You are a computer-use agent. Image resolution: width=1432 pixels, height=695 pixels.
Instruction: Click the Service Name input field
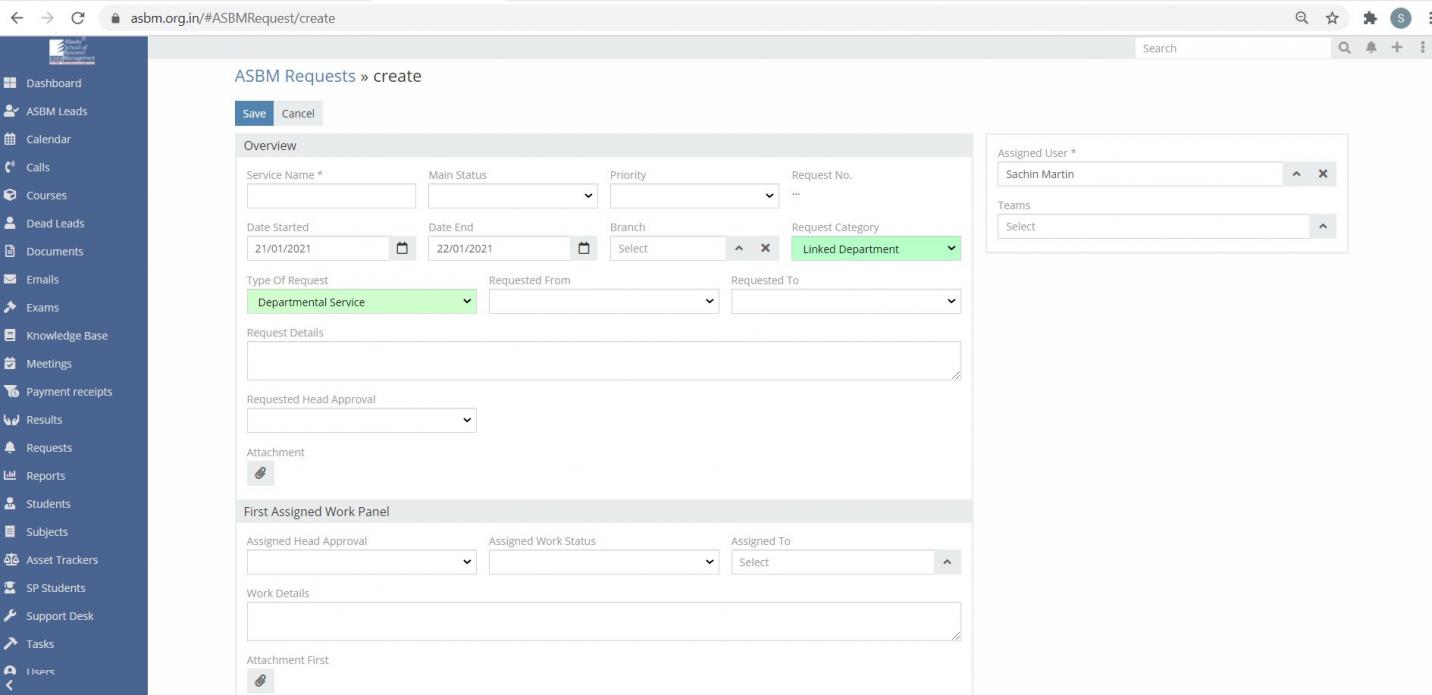pyautogui.click(x=331, y=196)
